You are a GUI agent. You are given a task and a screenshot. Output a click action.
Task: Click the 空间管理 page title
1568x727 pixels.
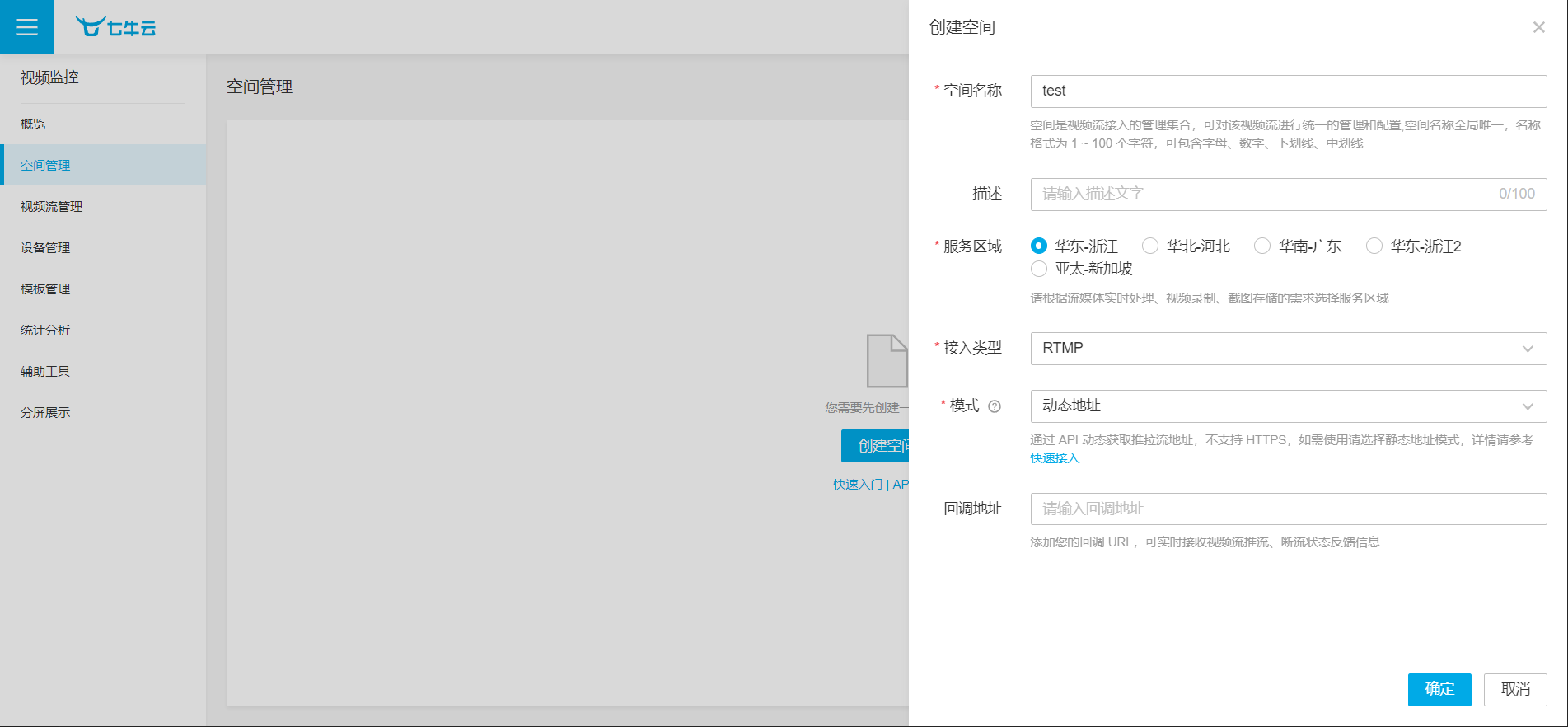click(260, 87)
